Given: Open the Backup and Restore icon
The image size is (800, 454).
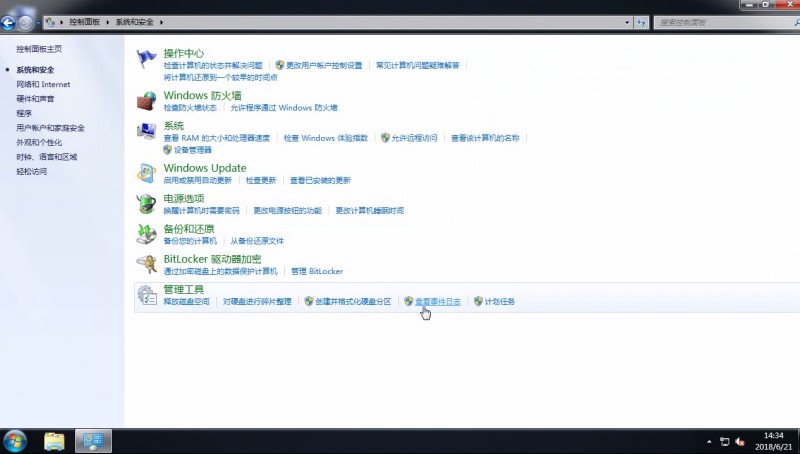Looking at the screenshot, I should (146, 234).
